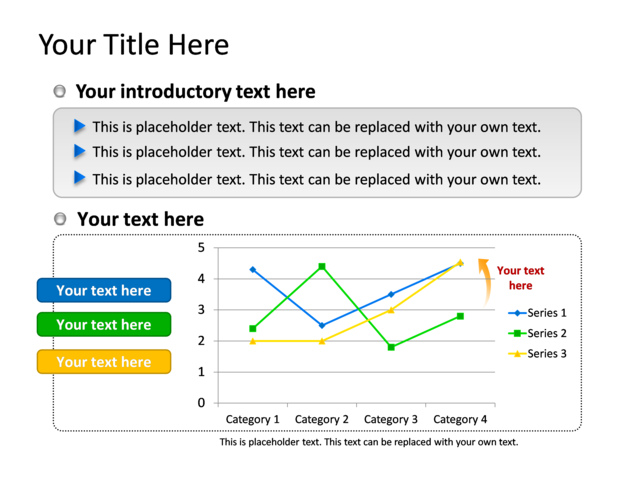The image size is (640, 480).
Task: Select the Series 3 legend marker
Action: tap(517, 354)
